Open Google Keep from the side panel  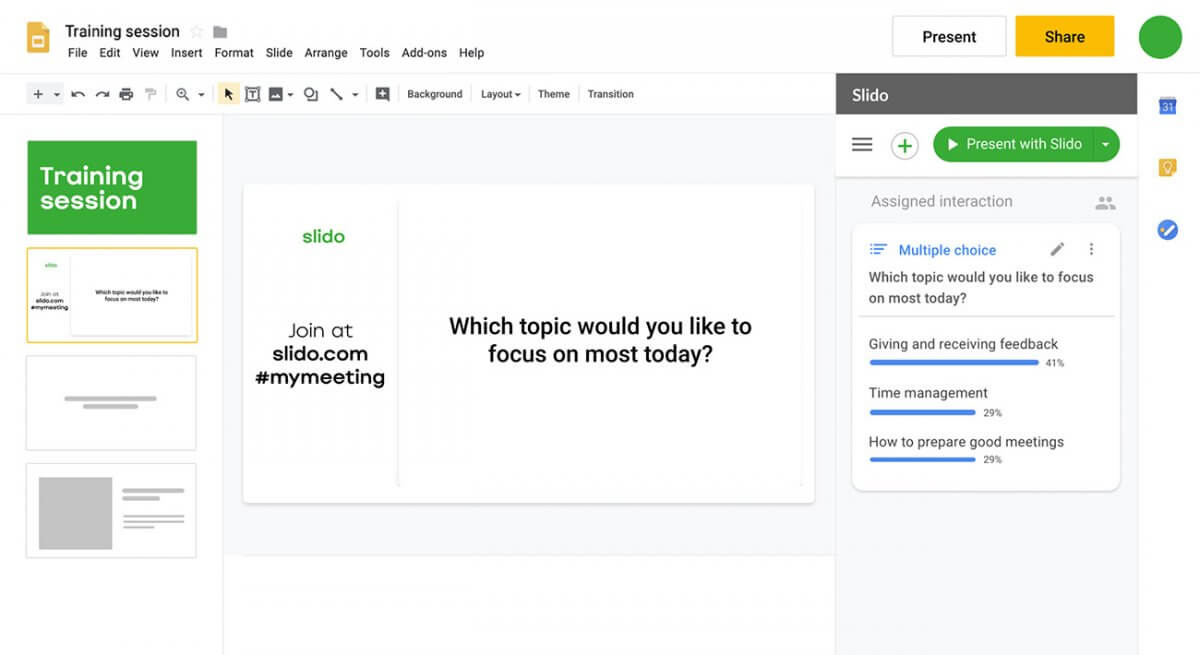click(1168, 167)
